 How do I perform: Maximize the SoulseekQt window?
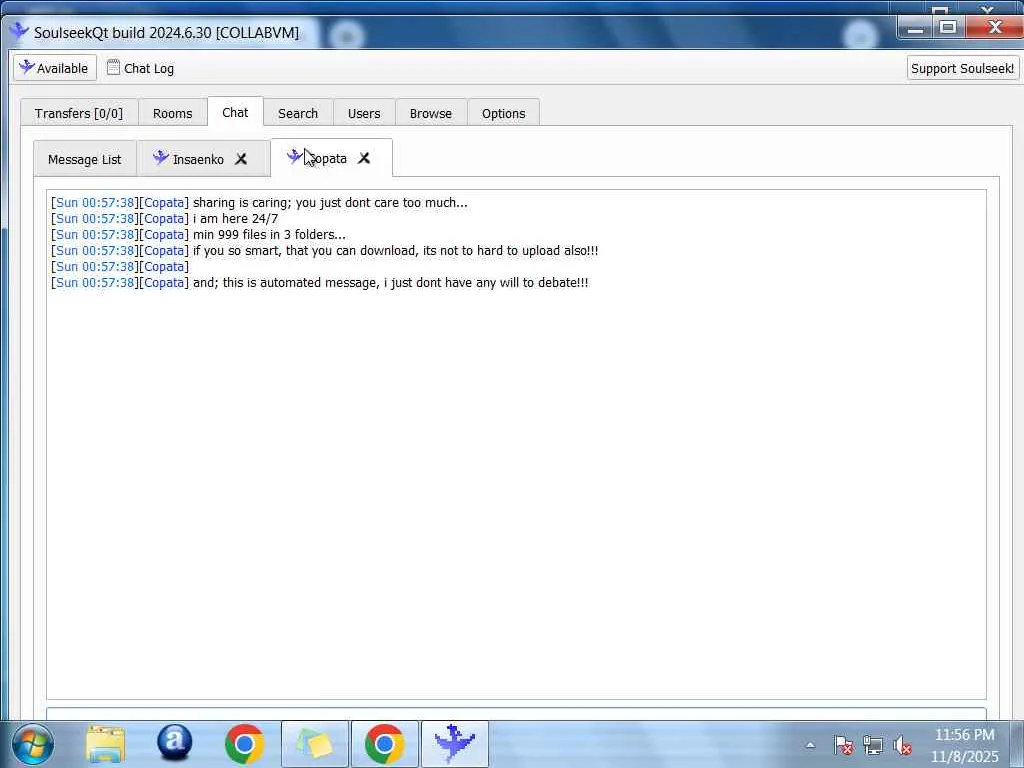click(x=948, y=28)
